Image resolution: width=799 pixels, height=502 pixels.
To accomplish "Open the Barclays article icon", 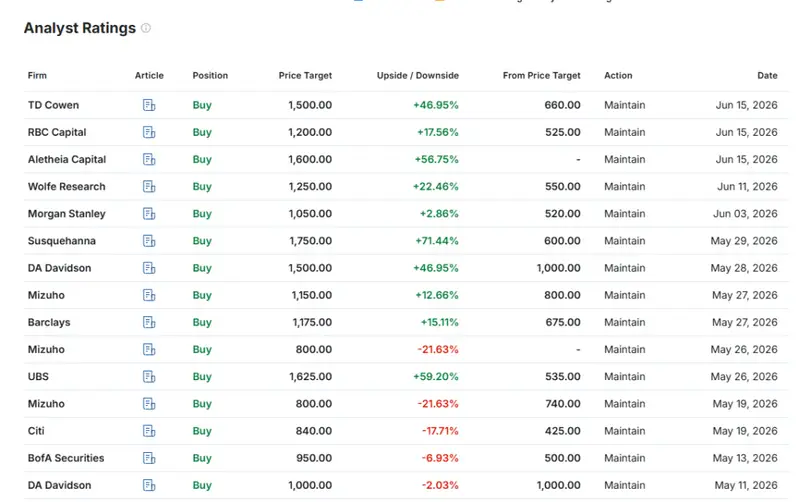I will click(x=149, y=322).
